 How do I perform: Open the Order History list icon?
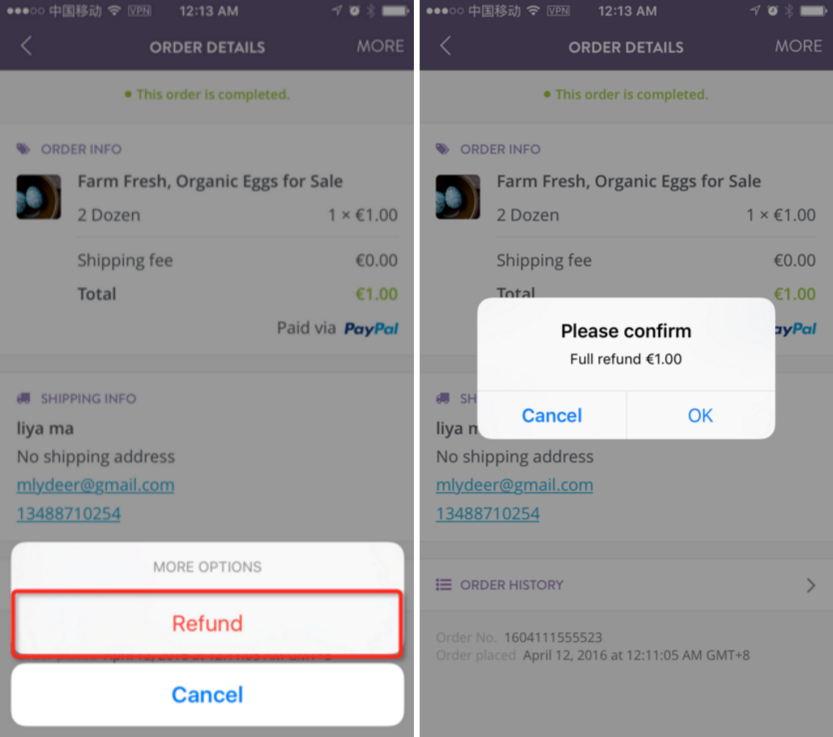(x=444, y=585)
